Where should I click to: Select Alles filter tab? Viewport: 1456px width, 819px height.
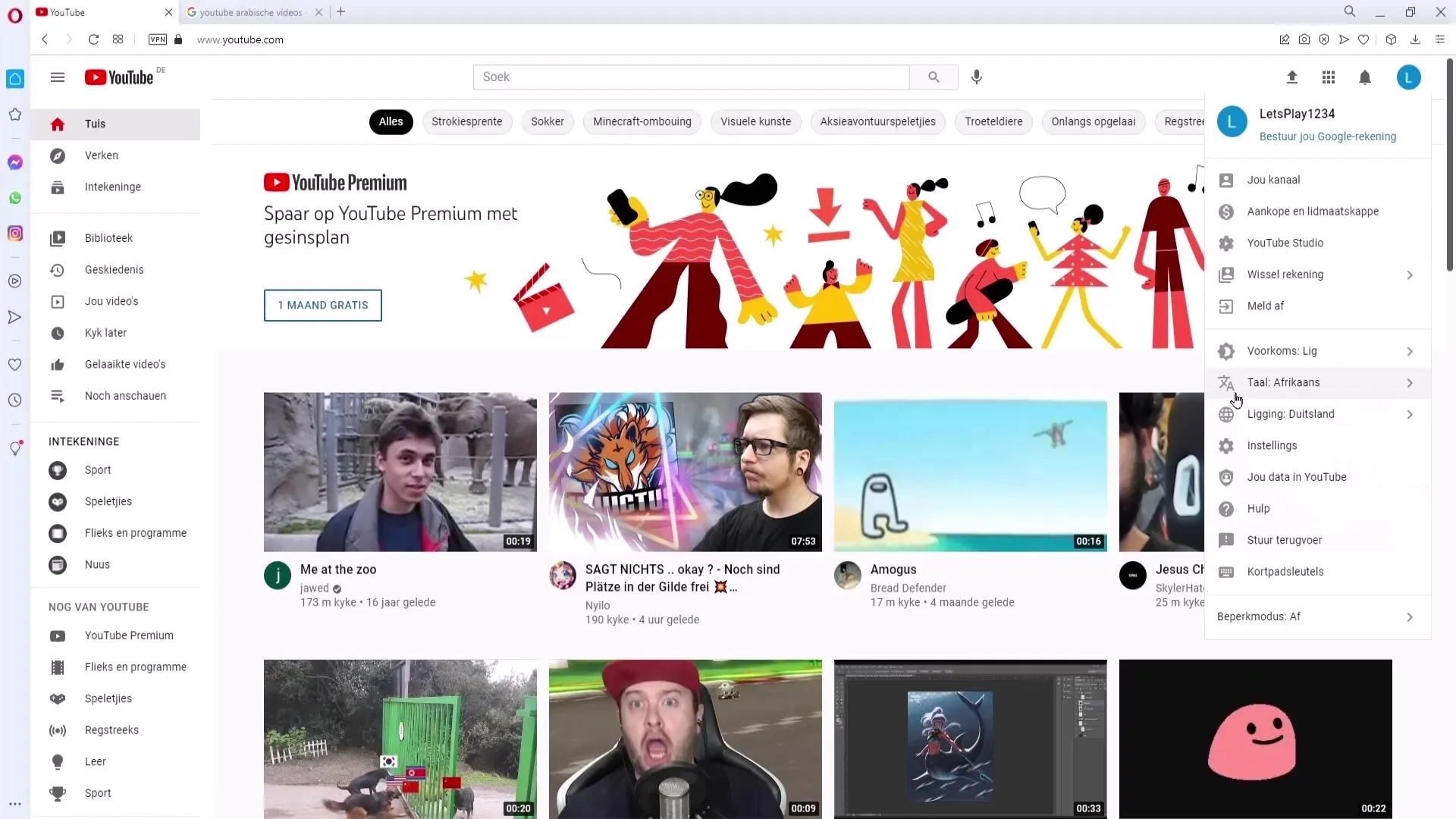point(391,121)
